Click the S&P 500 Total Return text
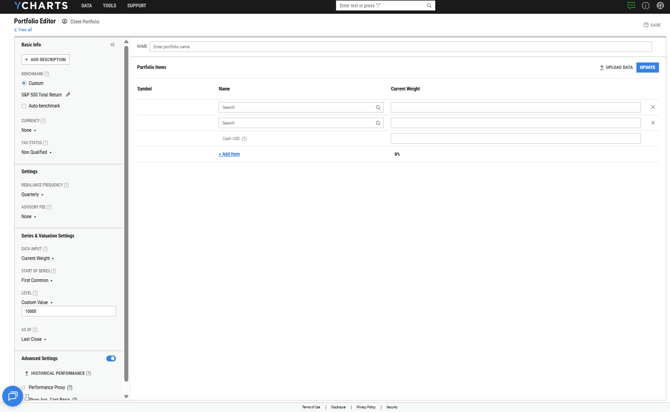Viewport: 670px width, 412px height. (41, 94)
